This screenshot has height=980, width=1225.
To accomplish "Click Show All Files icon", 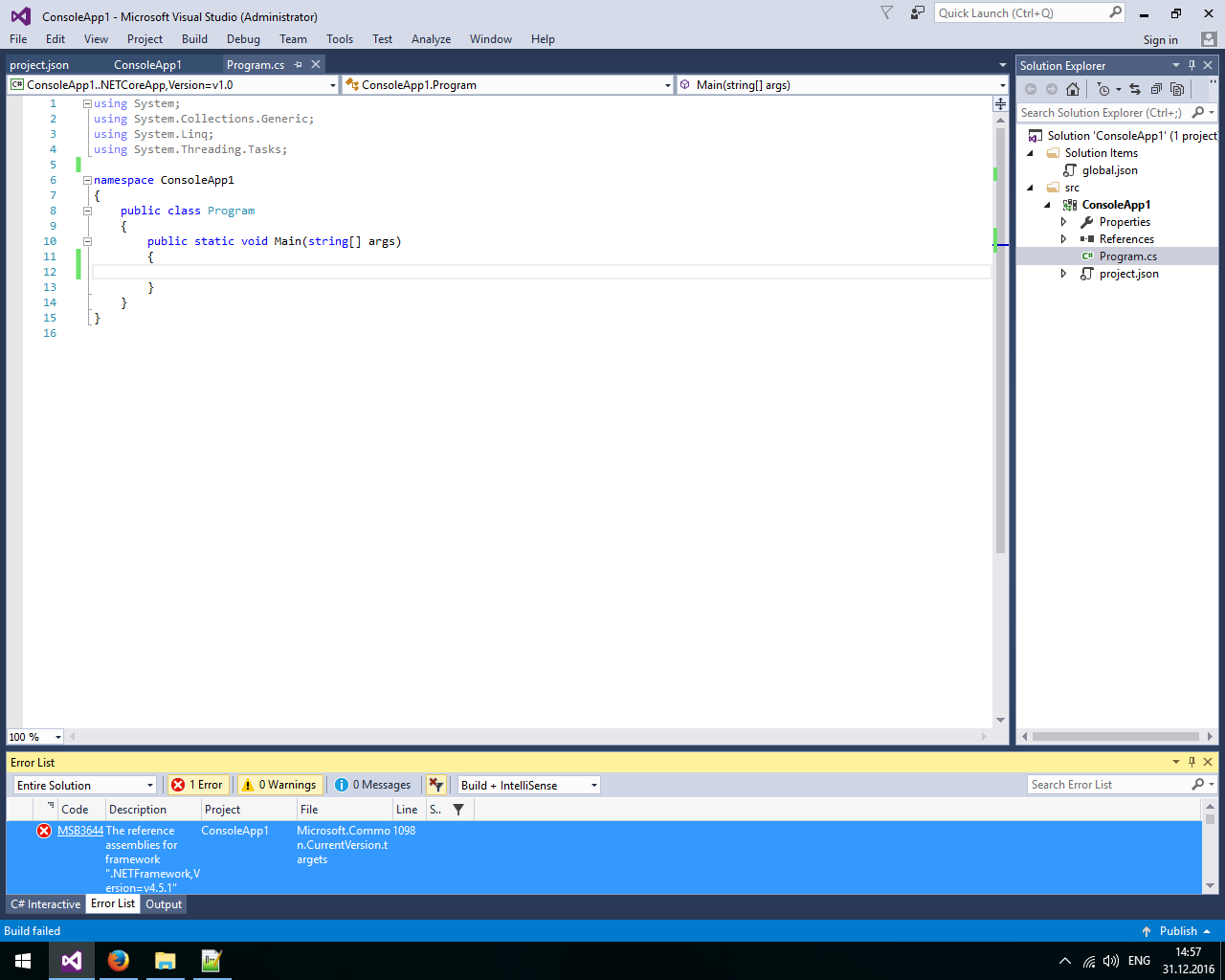I will 1177,89.
